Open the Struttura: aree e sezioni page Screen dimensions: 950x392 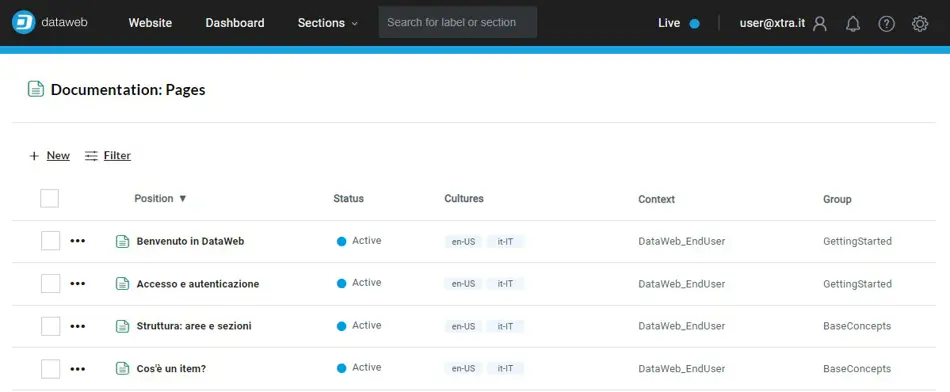pyautogui.click(x=194, y=326)
